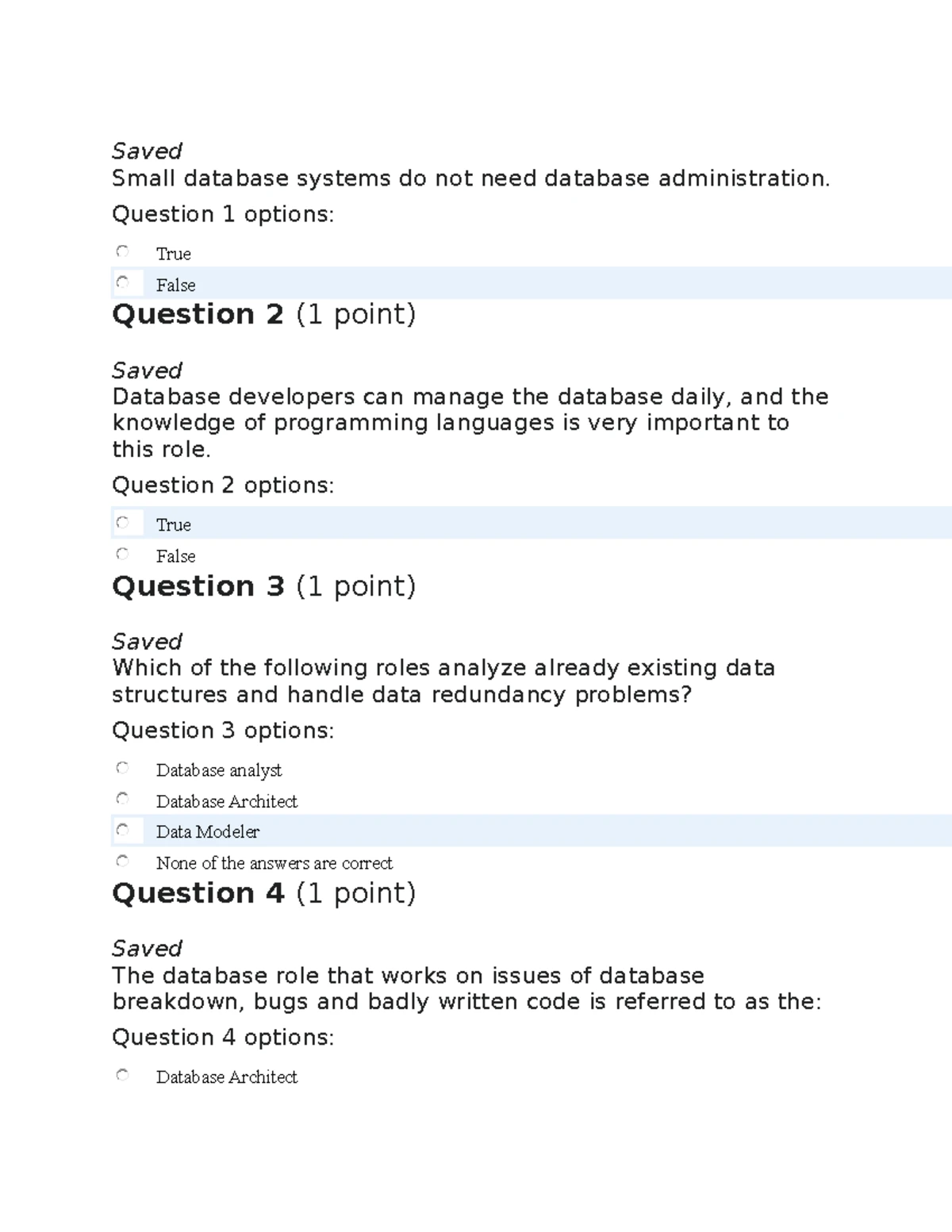The height and width of the screenshot is (1232, 952).
Task: Select Database Architect in Question 3
Action: tap(122, 799)
